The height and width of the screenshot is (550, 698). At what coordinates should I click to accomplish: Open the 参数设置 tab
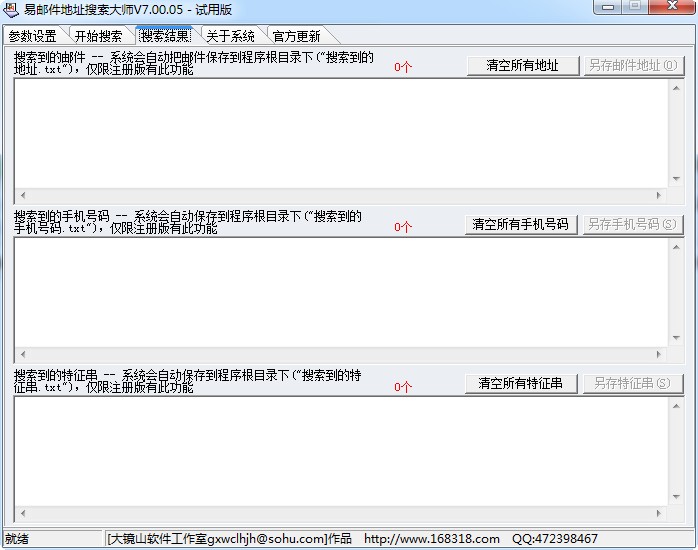33,36
